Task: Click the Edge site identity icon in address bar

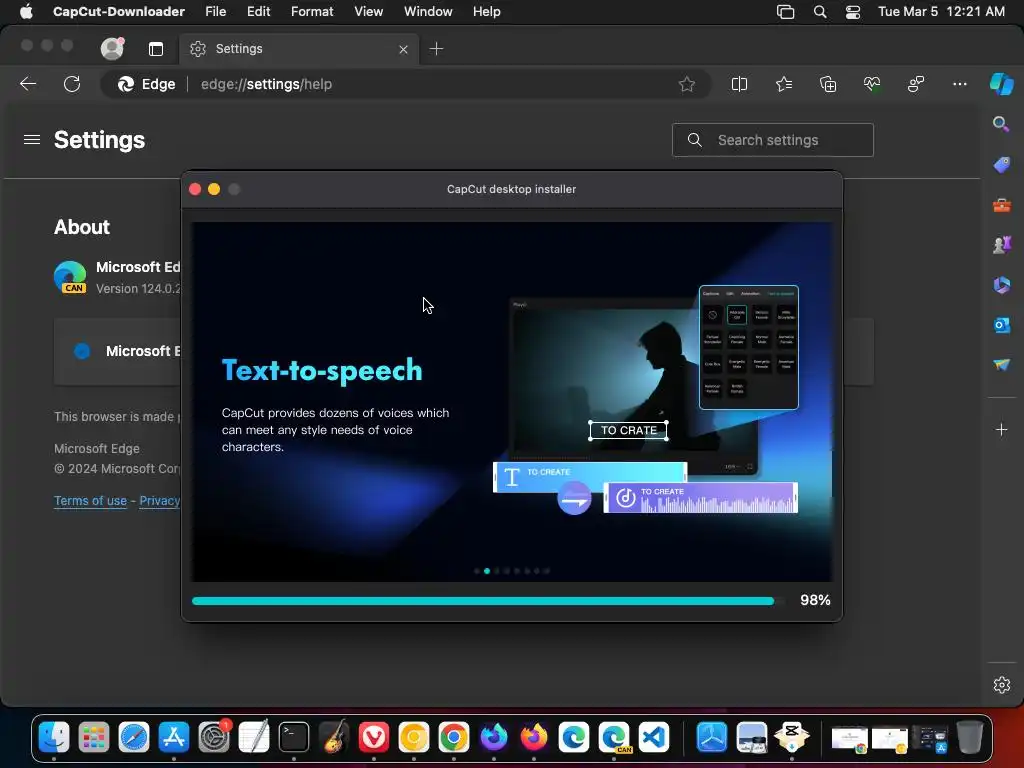Action: (x=146, y=84)
